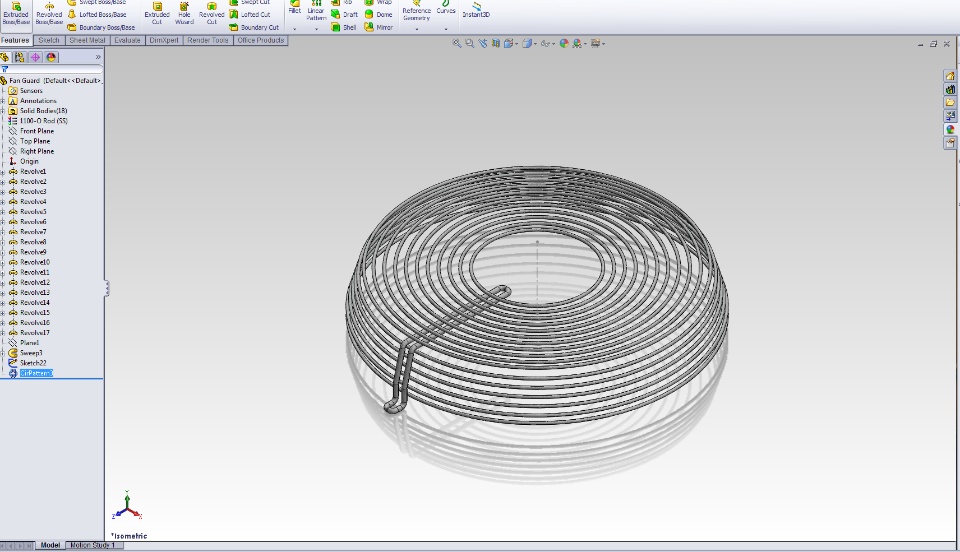The image size is (960, 552).
Task: Expand the Revolve1 feature node
Action: 3,172
